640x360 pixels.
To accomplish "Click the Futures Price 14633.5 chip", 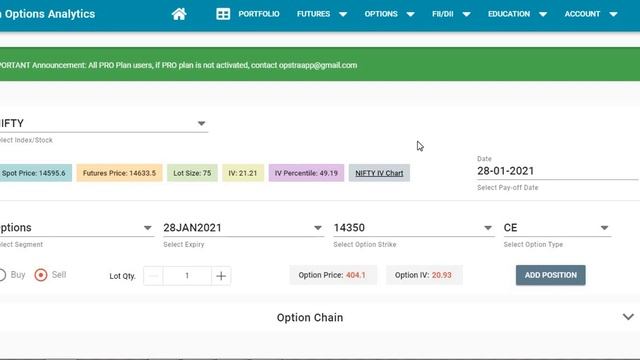I will pyautogui.click(x=119, y=173).
